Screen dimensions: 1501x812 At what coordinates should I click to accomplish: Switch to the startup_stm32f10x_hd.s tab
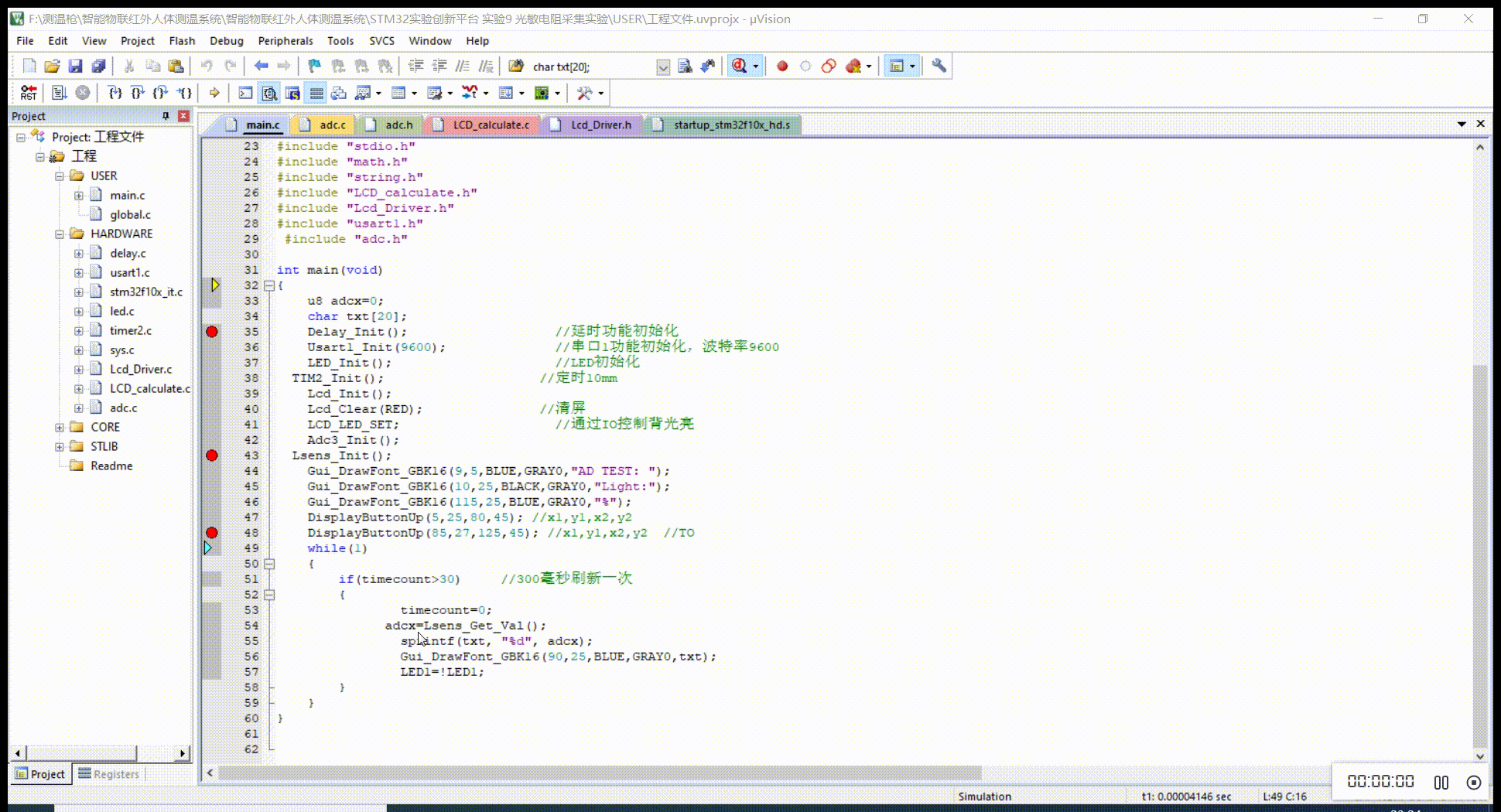723,125
